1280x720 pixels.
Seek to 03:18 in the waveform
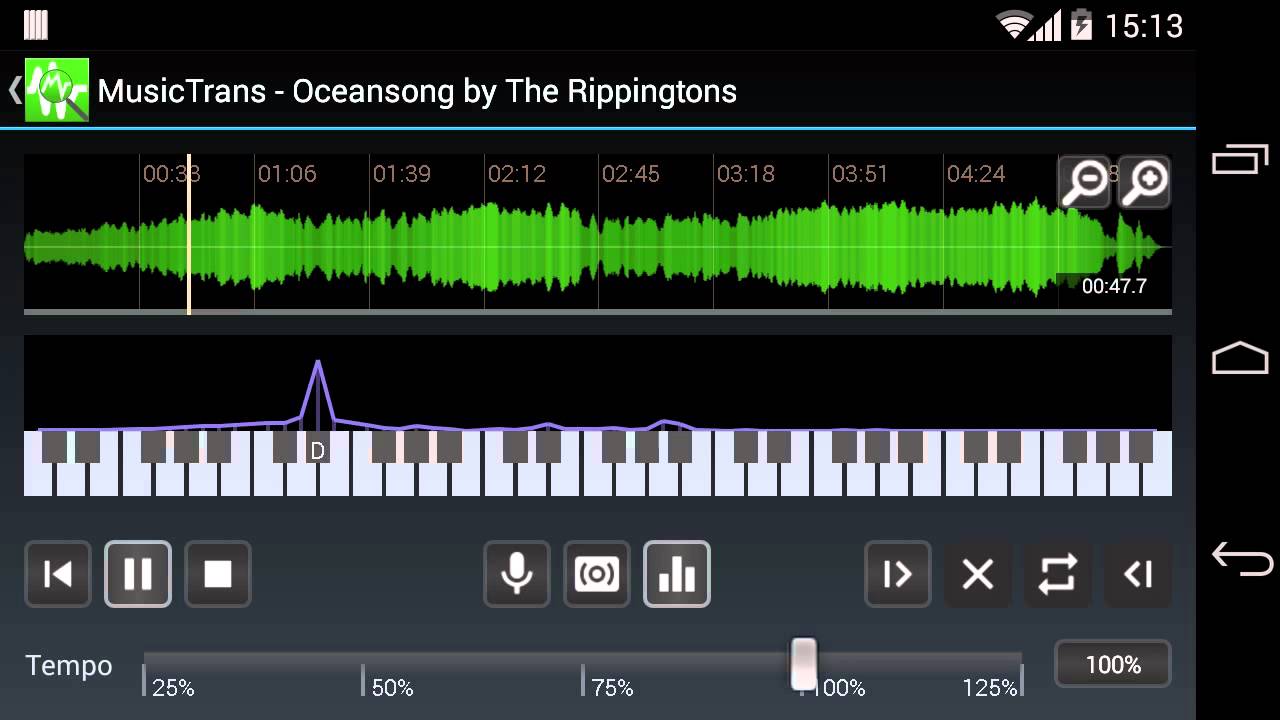[x=746, y=174]
